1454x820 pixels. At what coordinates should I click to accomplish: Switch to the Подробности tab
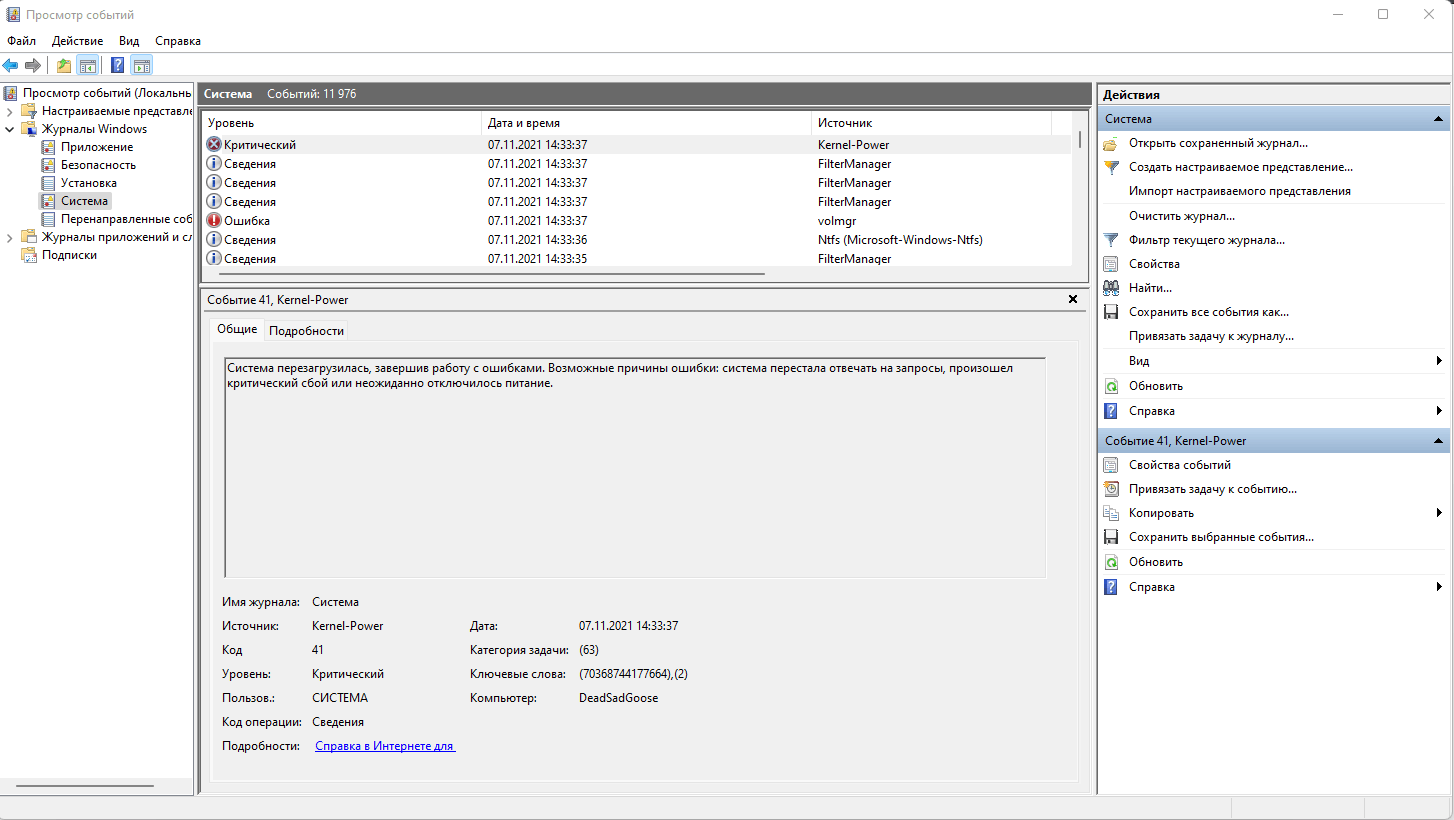(306, 331)
